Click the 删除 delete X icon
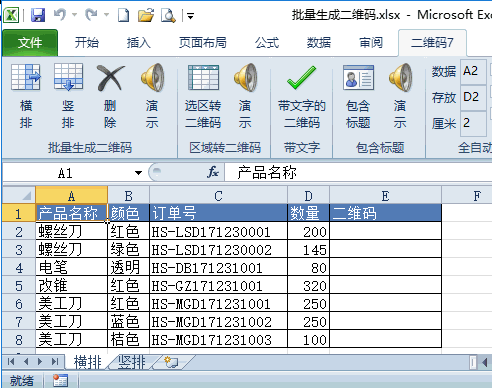 (110, 78)
